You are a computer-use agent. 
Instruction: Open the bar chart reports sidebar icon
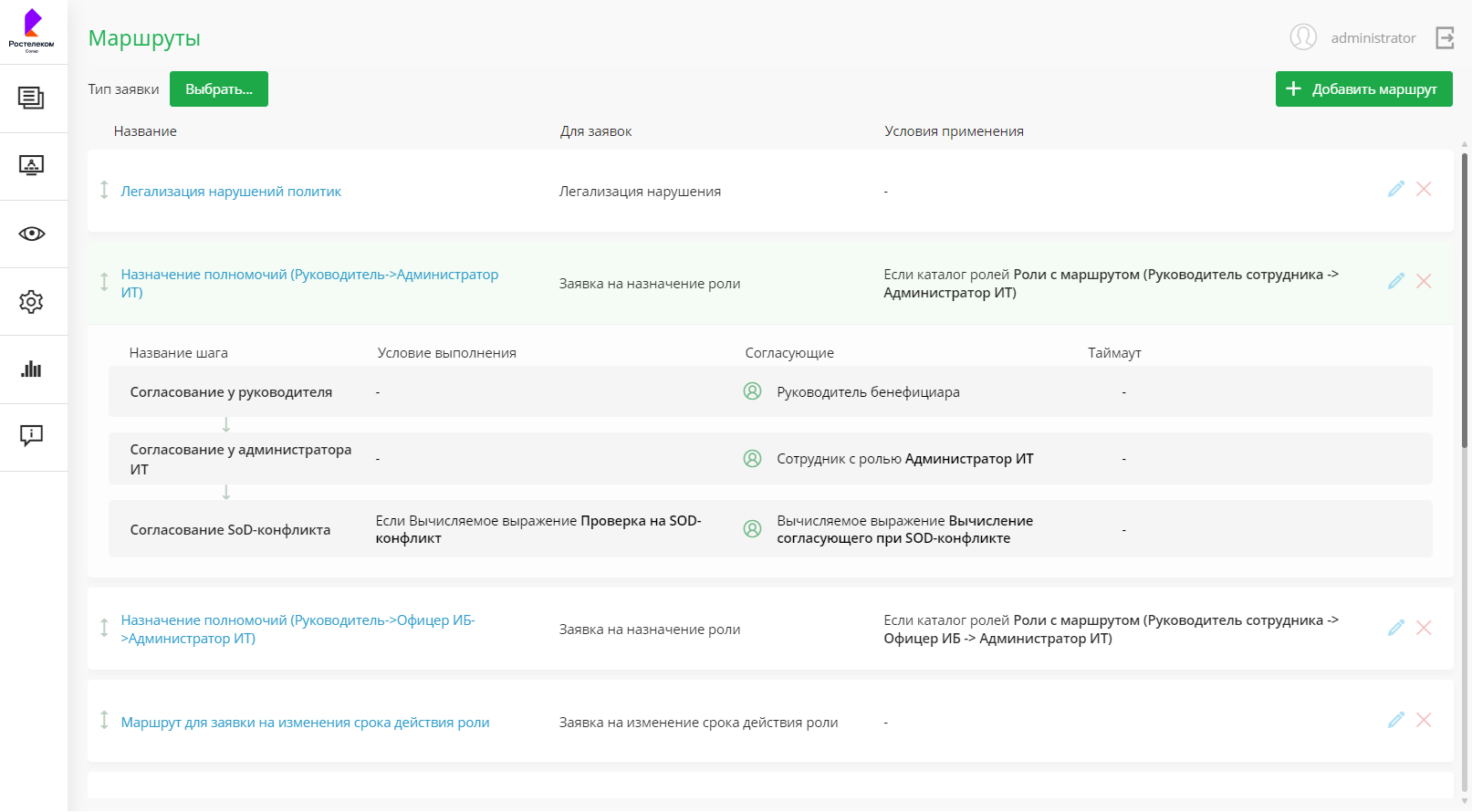pos(31,370)
